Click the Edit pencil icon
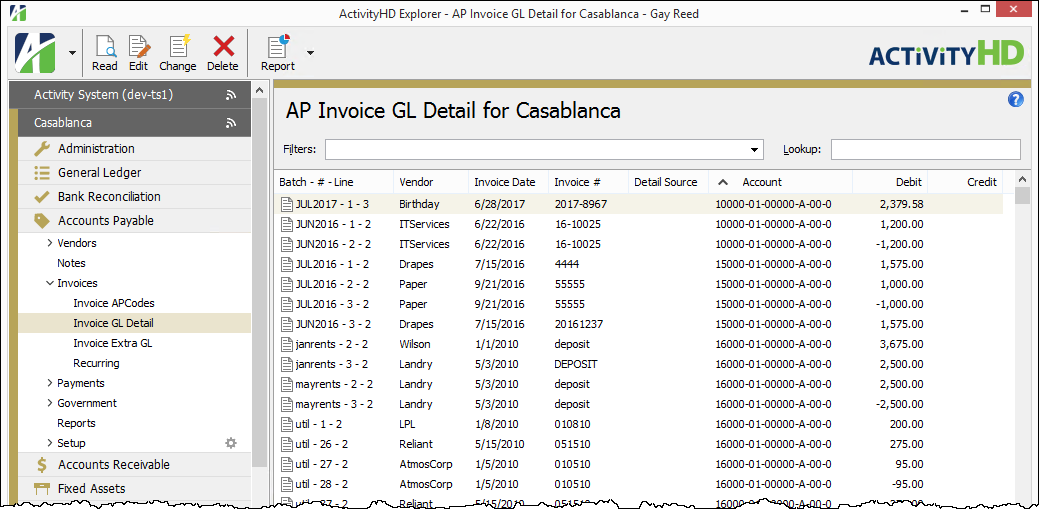The height and width of the screenshot is (509, 1039). tap(138, 47)
